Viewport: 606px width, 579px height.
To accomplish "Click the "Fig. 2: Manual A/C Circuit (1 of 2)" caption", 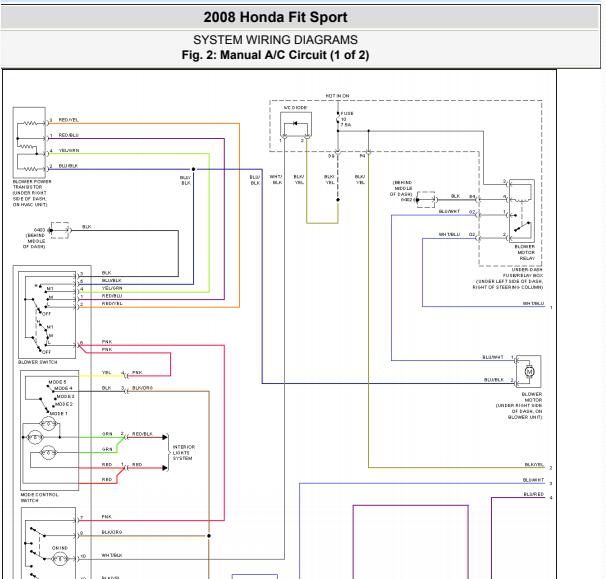I will click(x=275, y=55).
